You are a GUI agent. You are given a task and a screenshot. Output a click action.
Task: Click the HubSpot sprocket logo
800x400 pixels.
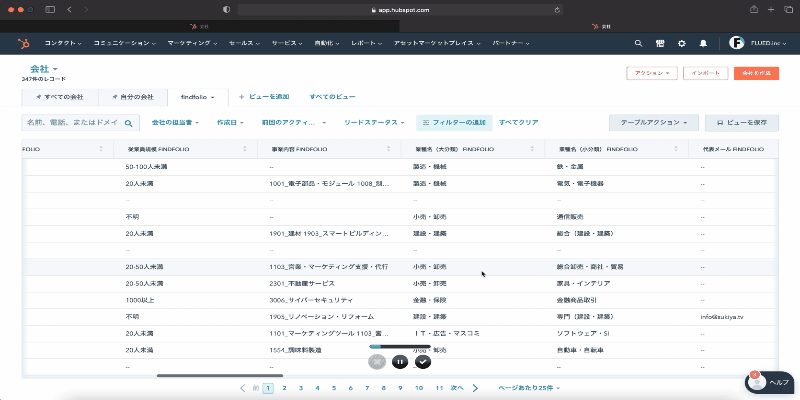(23, 44)
